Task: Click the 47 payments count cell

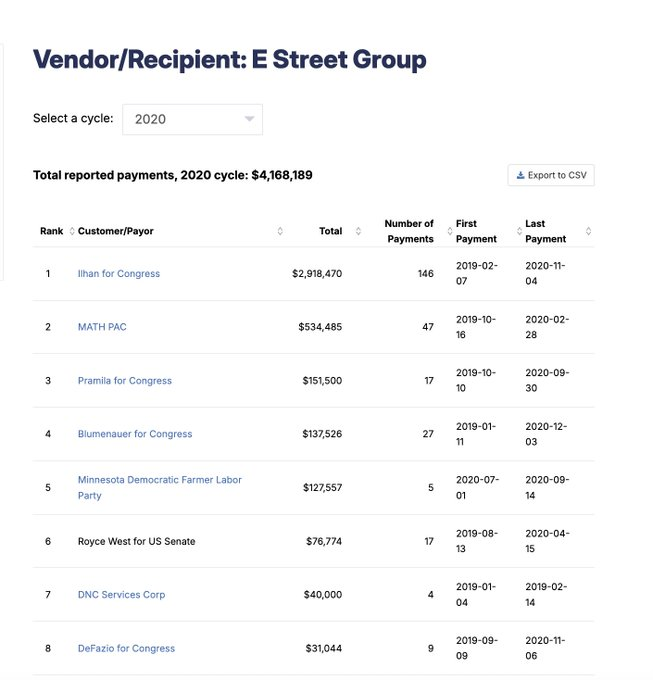Action: click(428, 327)
